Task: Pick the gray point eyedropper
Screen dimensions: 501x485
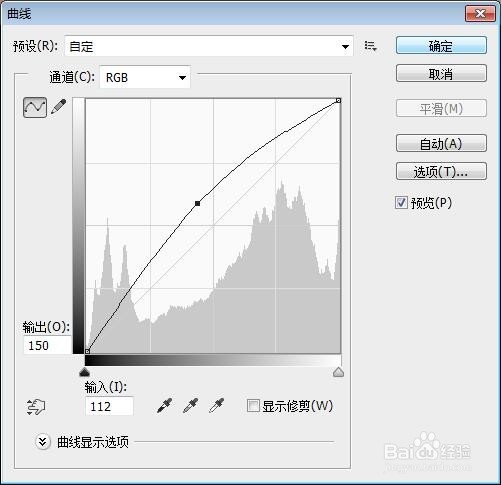Action: pyautogui.click(x=191, y=405)
